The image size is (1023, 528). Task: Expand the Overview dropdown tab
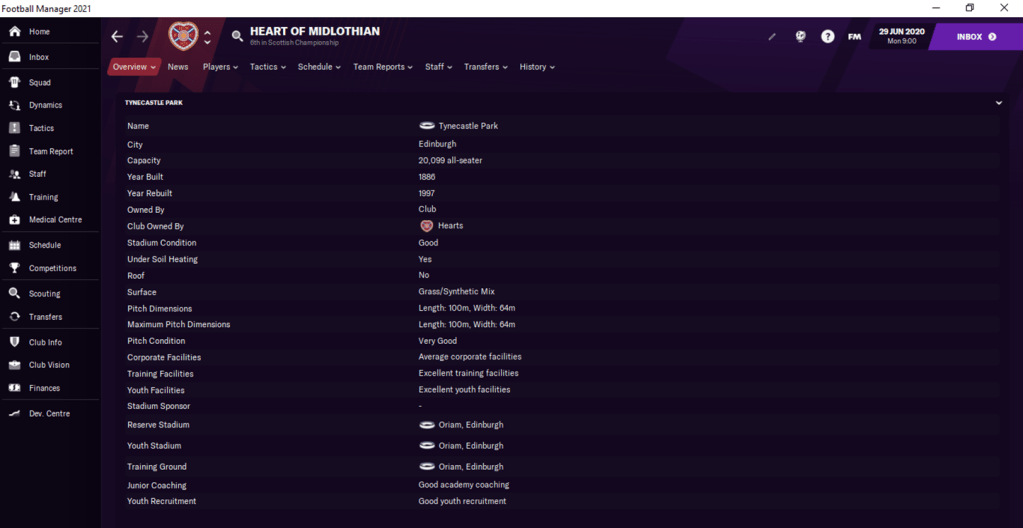coord(134,67)
